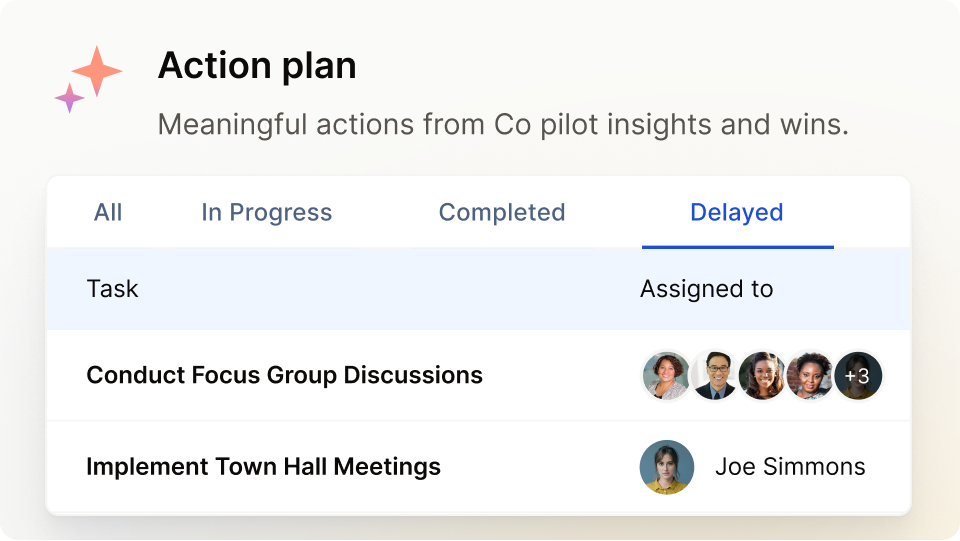Click the Action plan heading
The height and width of the screenshot is (541, 960).
click(257, 66)
